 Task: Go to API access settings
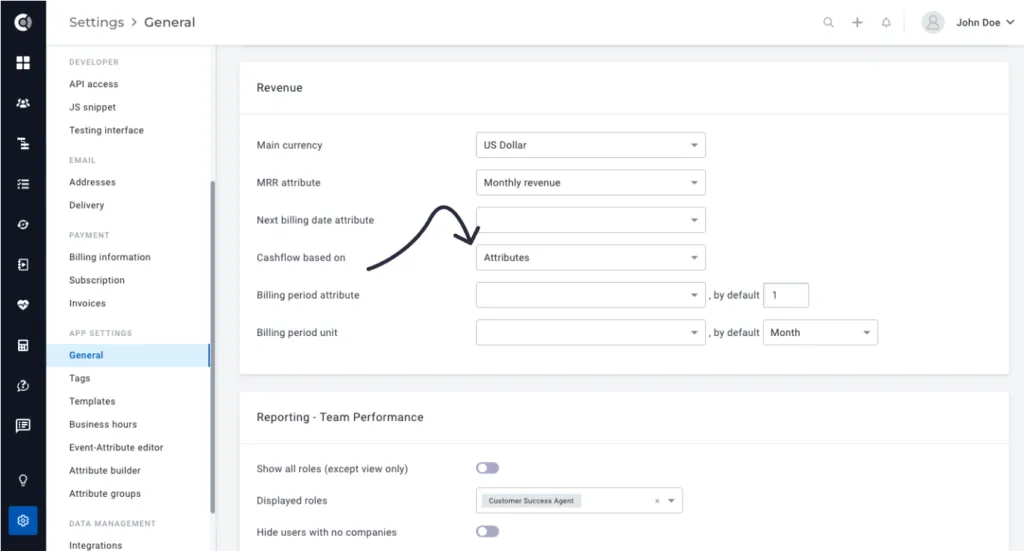coord(94,84)
